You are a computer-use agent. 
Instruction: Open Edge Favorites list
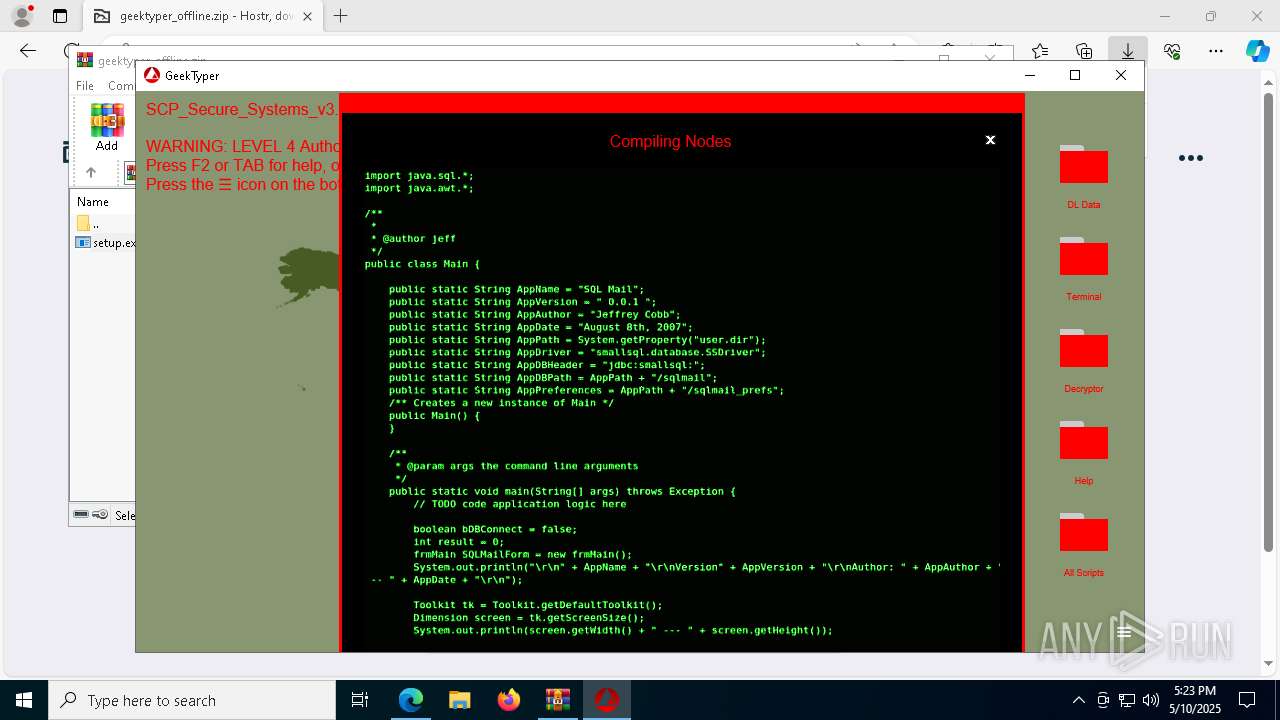tap(1040, 51)
